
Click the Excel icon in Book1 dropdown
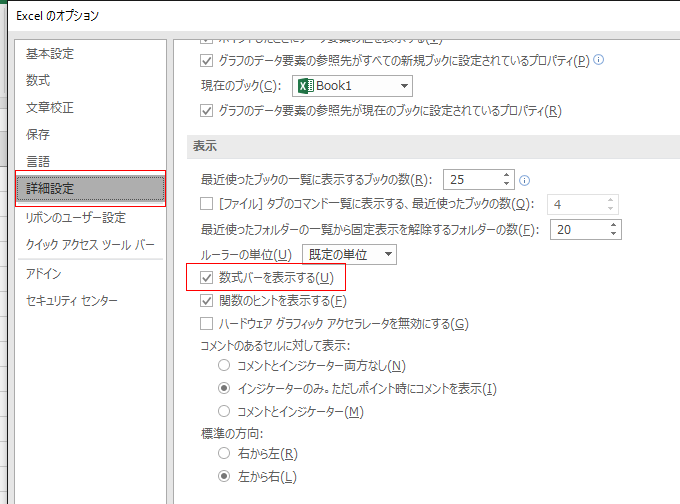pos(306,86)
